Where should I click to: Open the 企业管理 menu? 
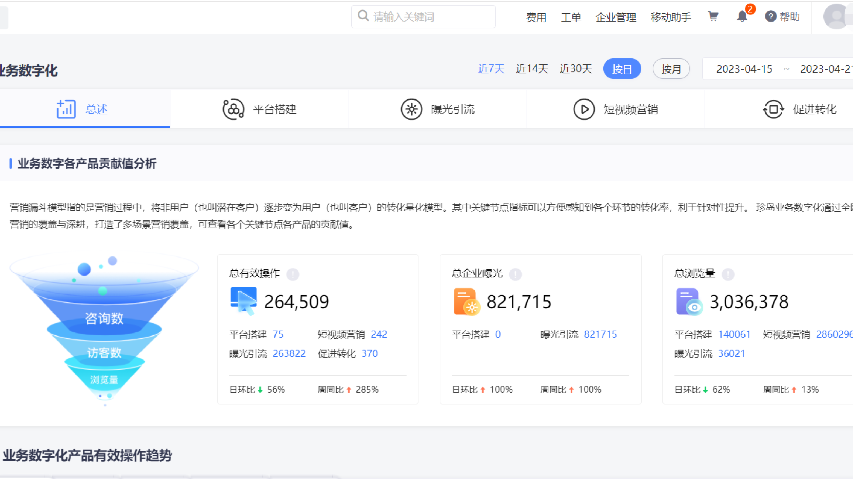click(616, 17)
